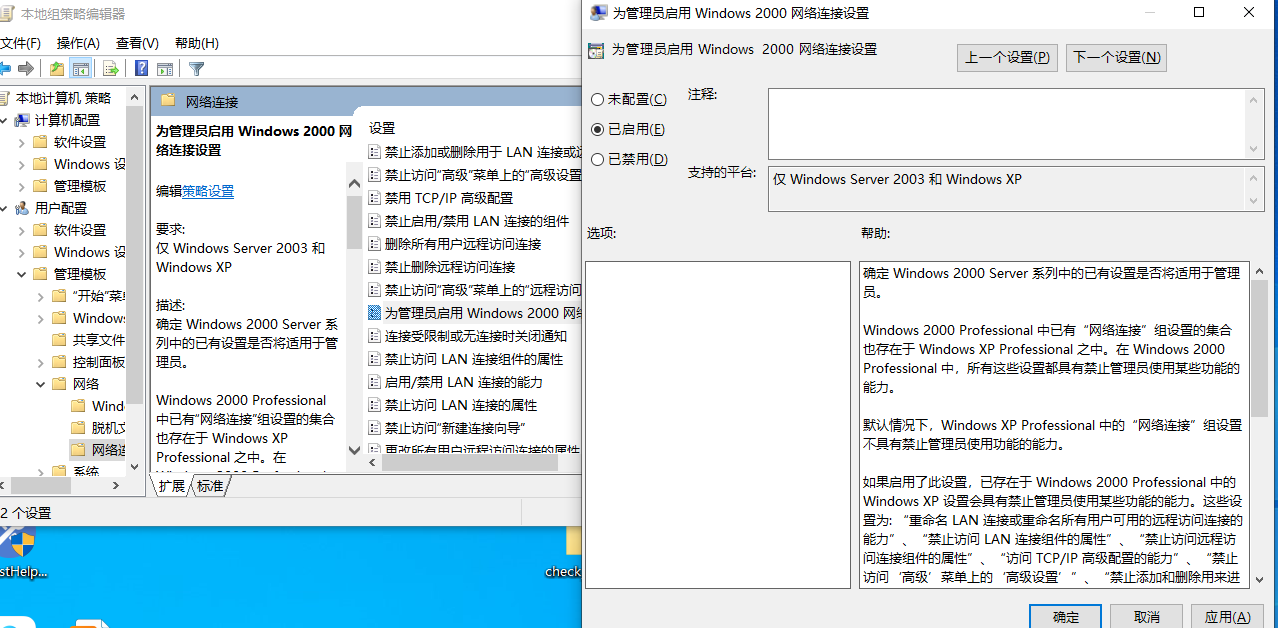This screenshot has height=628, width=1278.
Task: Click the policy dialog title bar icon
Action: [599, 13]
